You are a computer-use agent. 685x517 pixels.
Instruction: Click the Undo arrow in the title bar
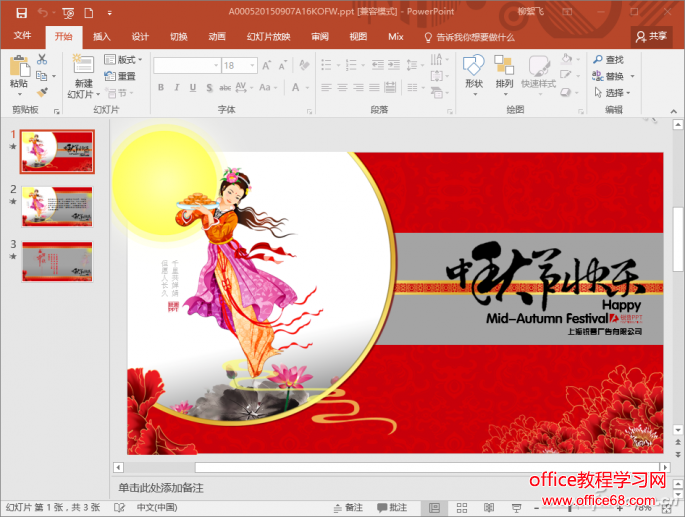point(43,12)
